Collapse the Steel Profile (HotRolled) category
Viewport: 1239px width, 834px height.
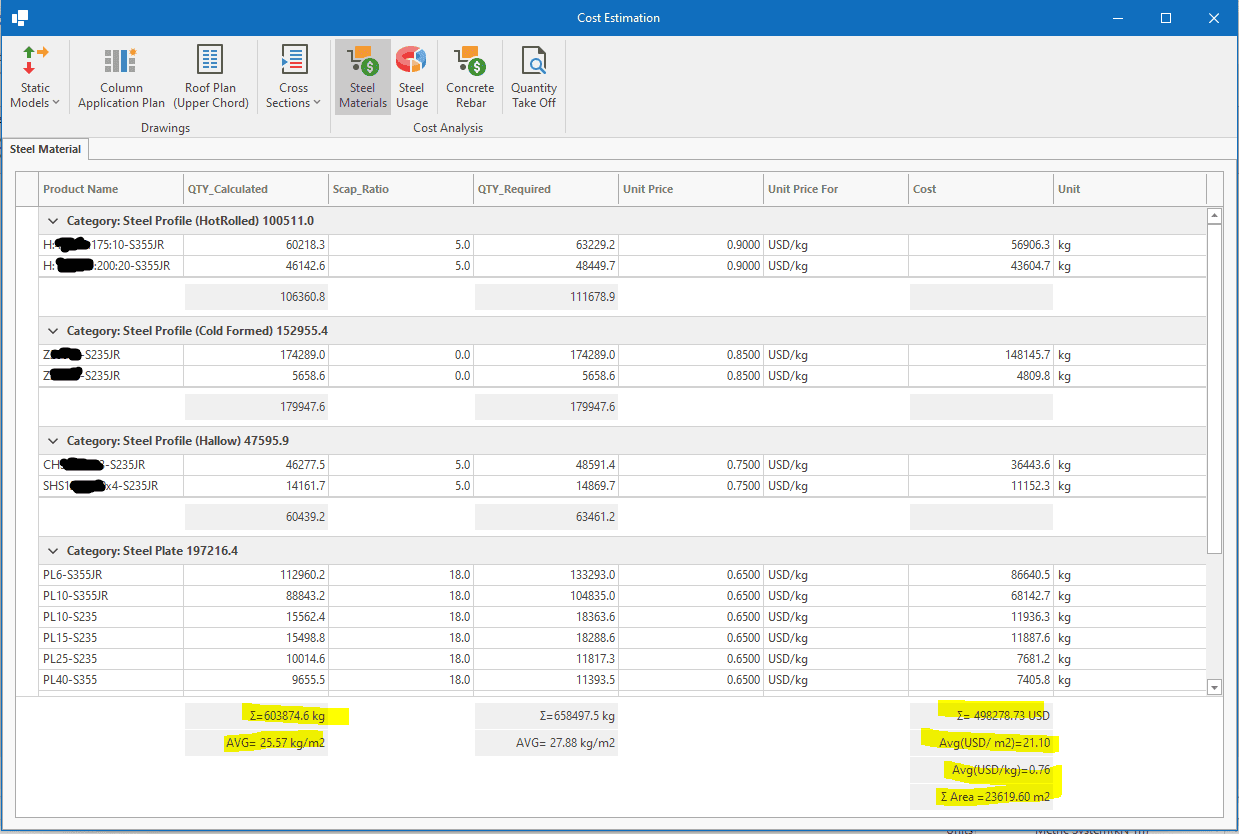(x=52, y=221)
